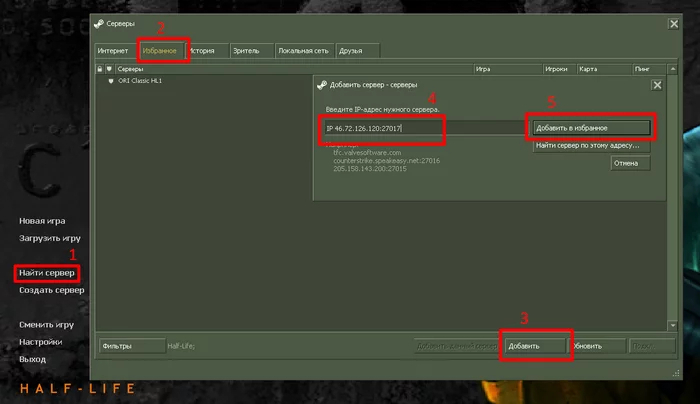The width and height of the screenshot is (700, 404).
Task: Sort servers by Игроки column
Action: [559, 69]
